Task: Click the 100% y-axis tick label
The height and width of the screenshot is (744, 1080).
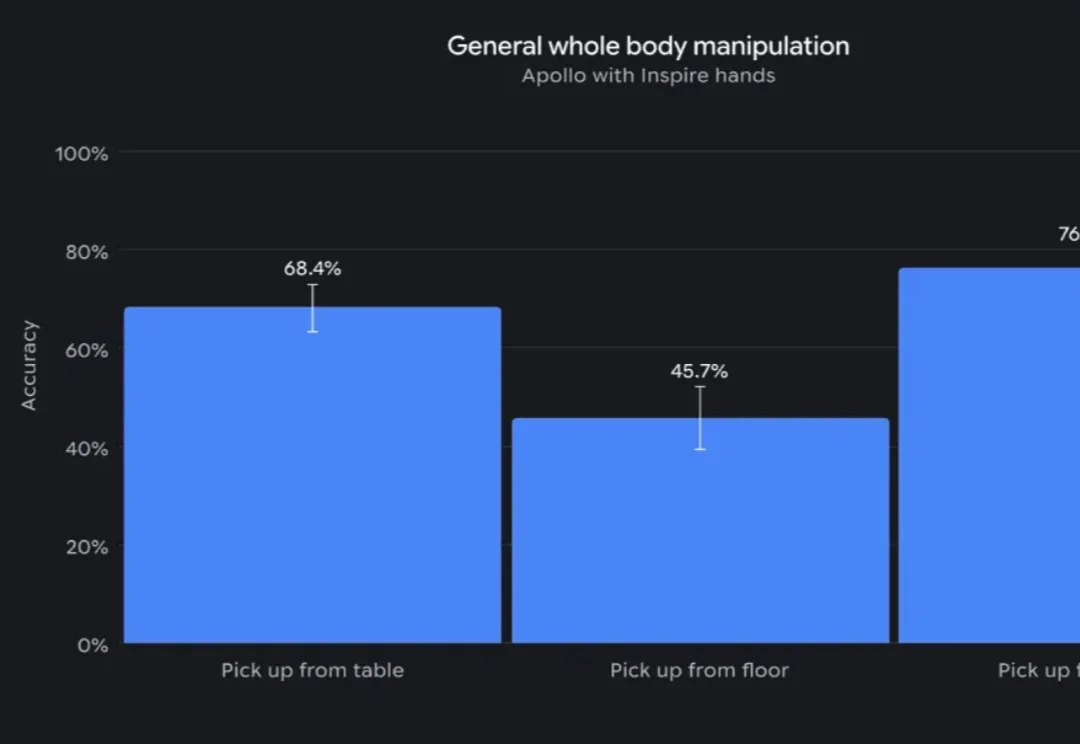Action: 81,154
